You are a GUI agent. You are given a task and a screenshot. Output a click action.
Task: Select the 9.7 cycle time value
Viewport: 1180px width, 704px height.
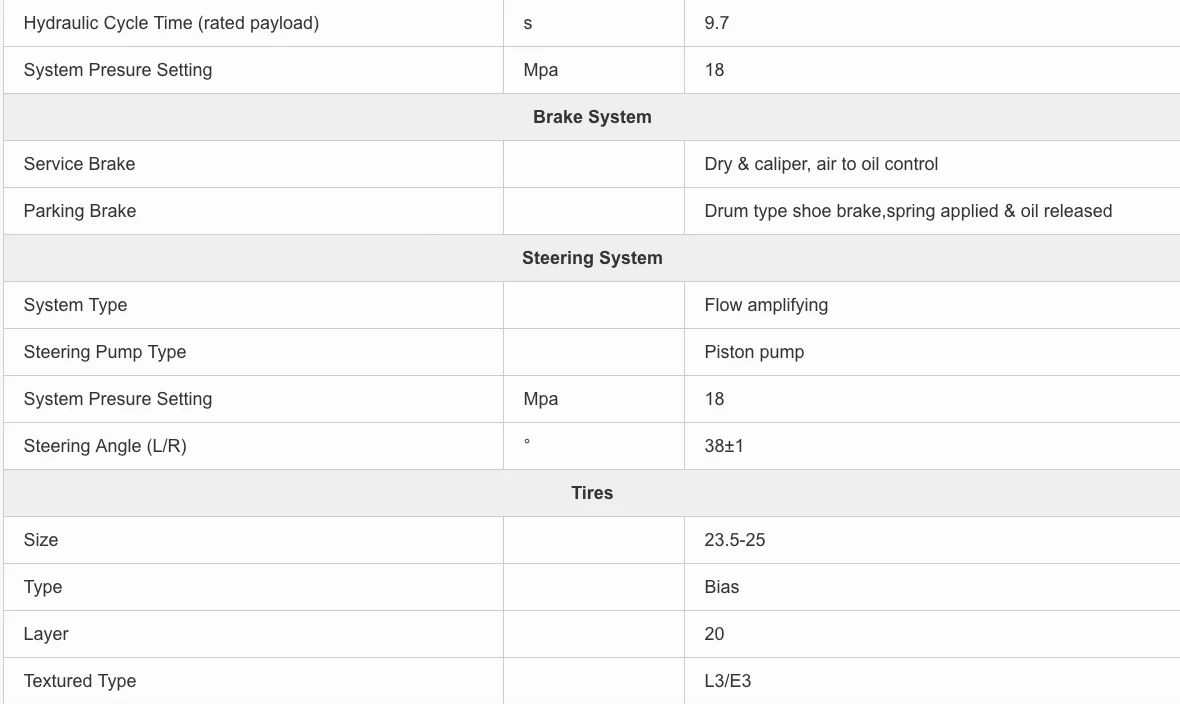pyautogui.click(x=716, y=23)
